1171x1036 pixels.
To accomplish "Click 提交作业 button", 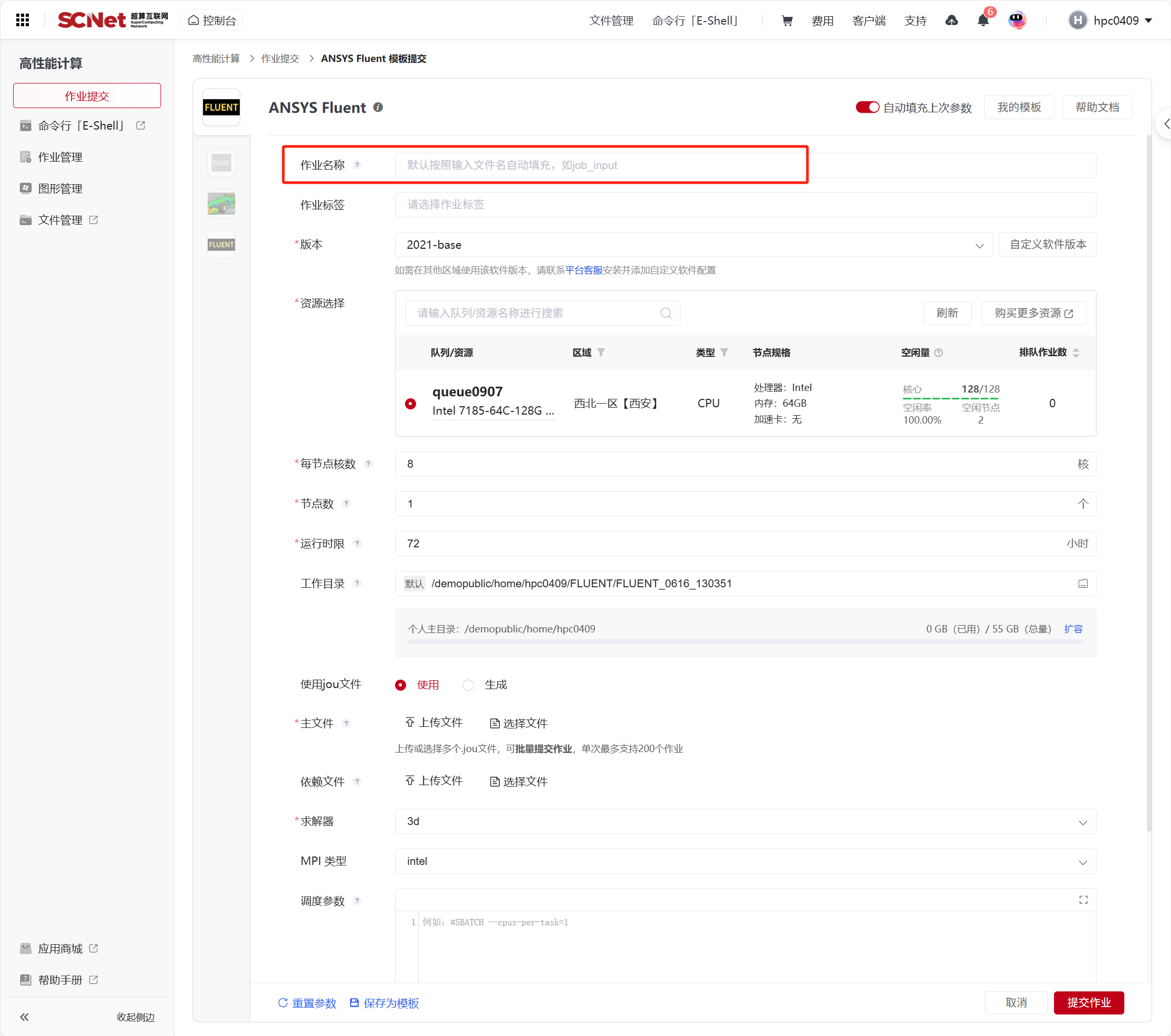I will point(1089,1003).
